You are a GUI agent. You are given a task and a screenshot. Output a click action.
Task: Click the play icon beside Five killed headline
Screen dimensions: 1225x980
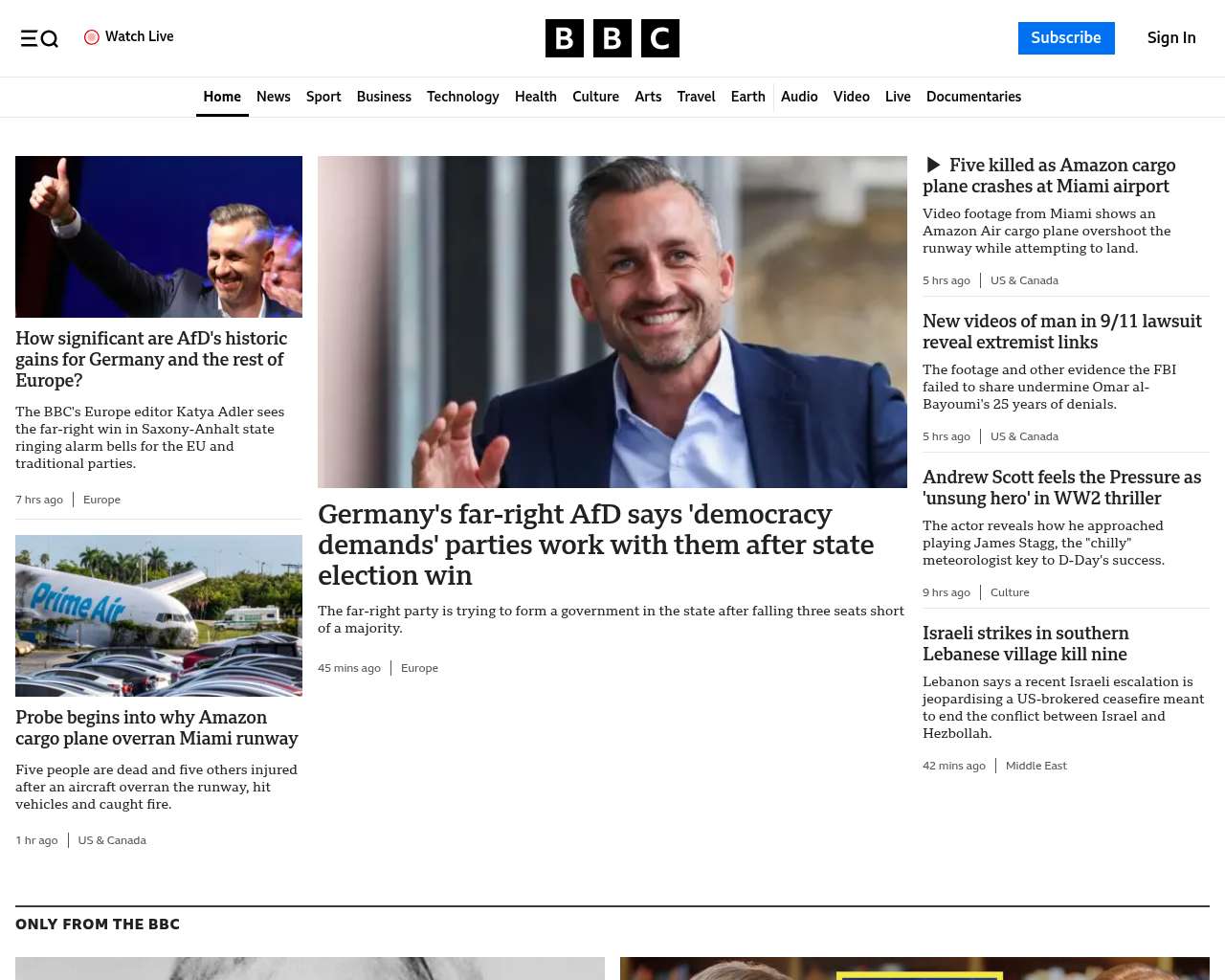pyautogui.click(x=933, y=166)
